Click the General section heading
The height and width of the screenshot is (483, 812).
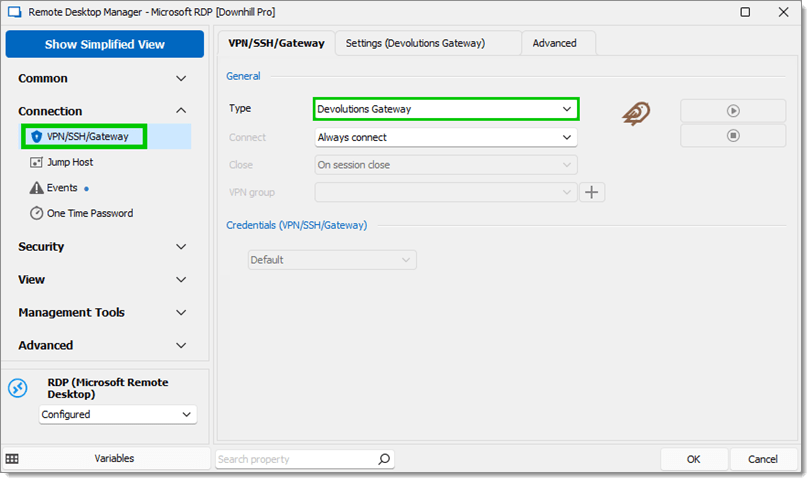(243, 76)
